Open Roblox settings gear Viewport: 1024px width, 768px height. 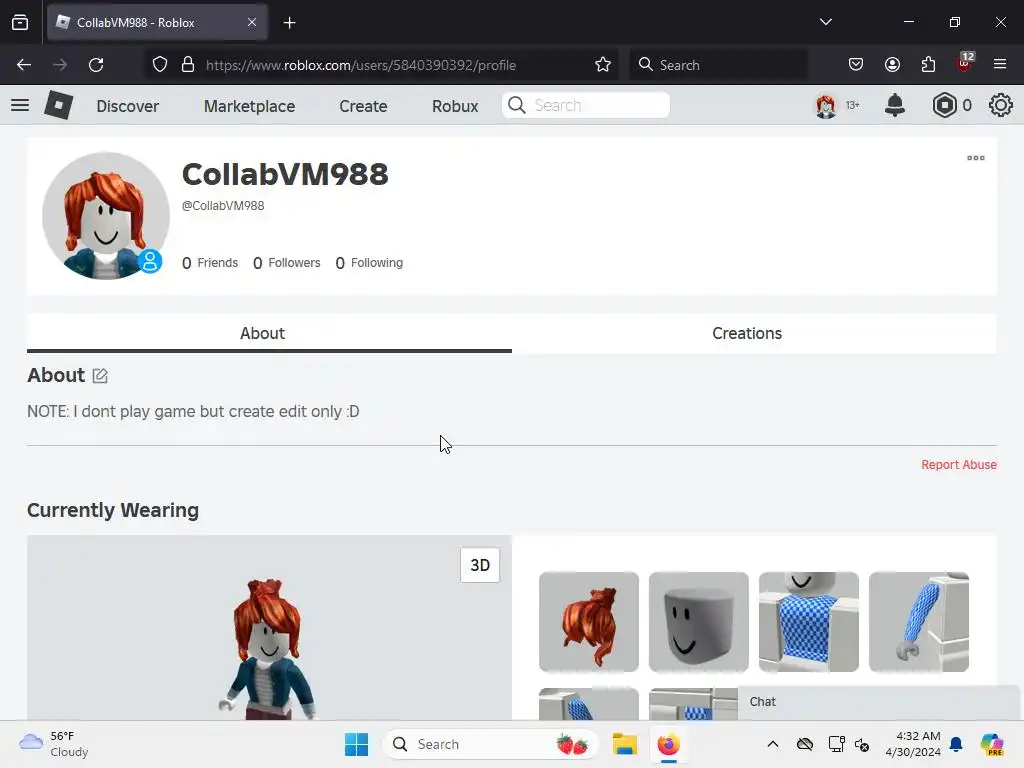tap(1000, 105)
